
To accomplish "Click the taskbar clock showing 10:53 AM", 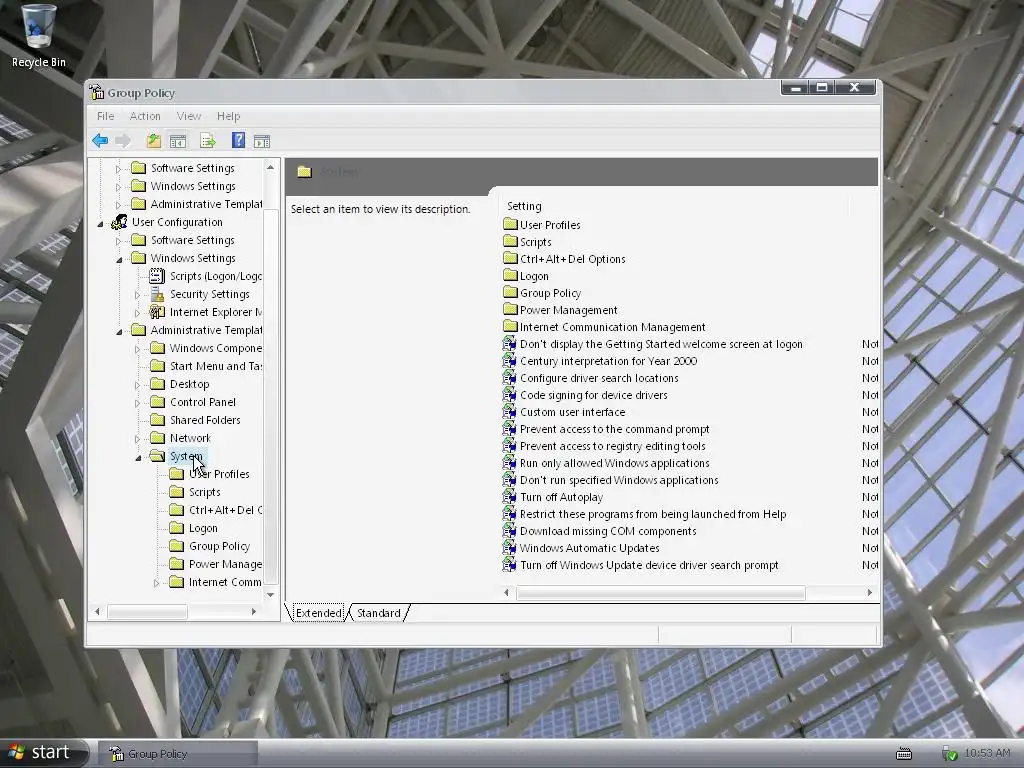I will [987, 753].
